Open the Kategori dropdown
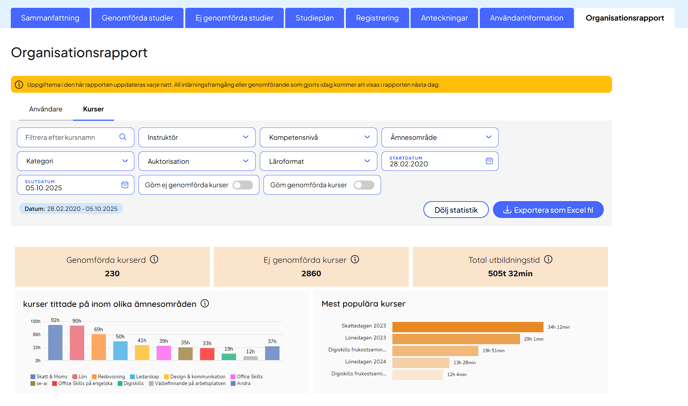Viewport: 688px width, 406px height. (x=75, y=161)
